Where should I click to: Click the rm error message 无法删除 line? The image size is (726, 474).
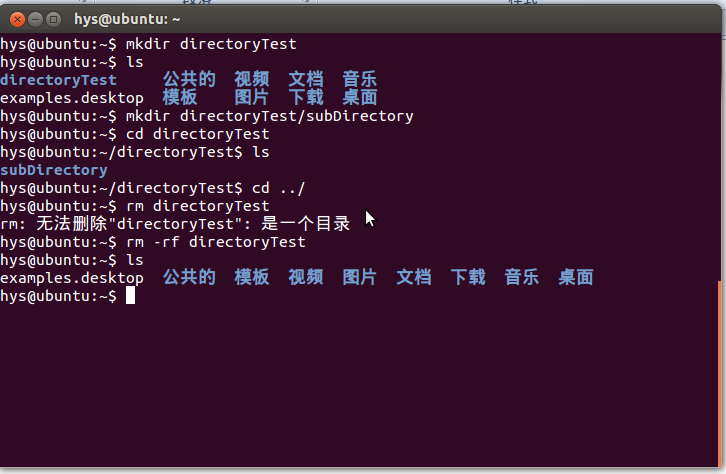pyautogui.click(x=175, y=224)
